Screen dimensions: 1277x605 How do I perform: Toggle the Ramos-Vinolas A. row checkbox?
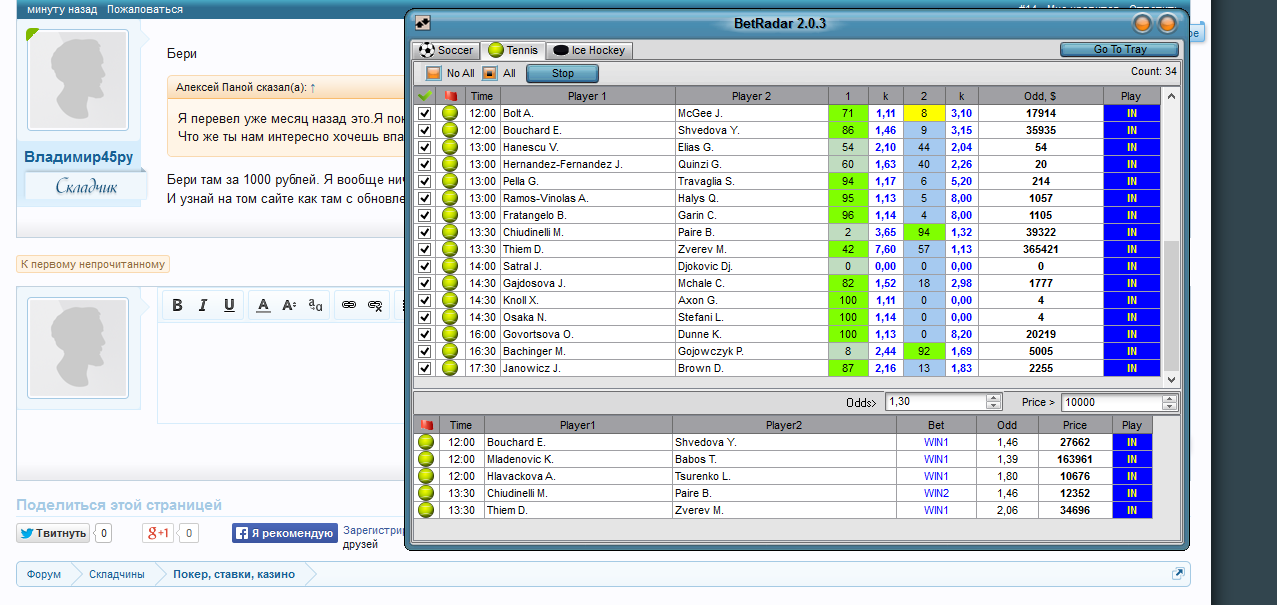[425, 199]
